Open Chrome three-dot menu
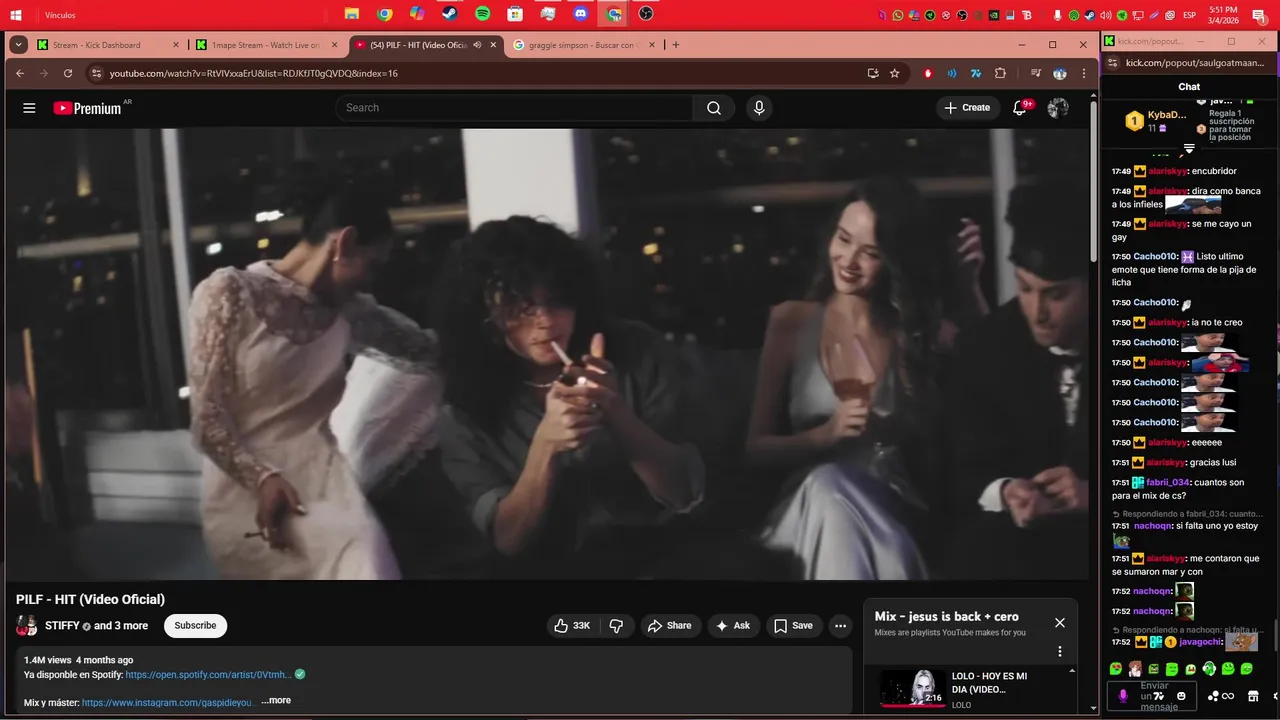1280x720 pixels. 1084,73
